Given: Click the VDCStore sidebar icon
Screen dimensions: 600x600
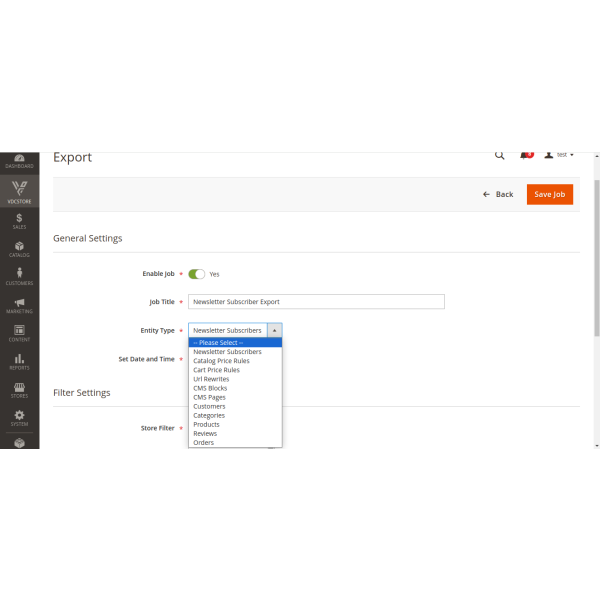Looking at the screenshot, I should 19,191.
